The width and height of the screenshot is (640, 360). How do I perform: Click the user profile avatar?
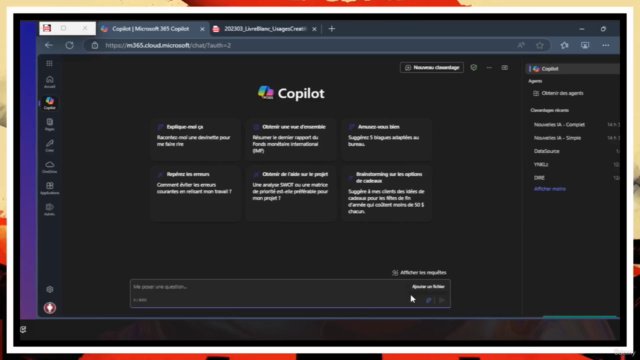(x=50, y=308)
